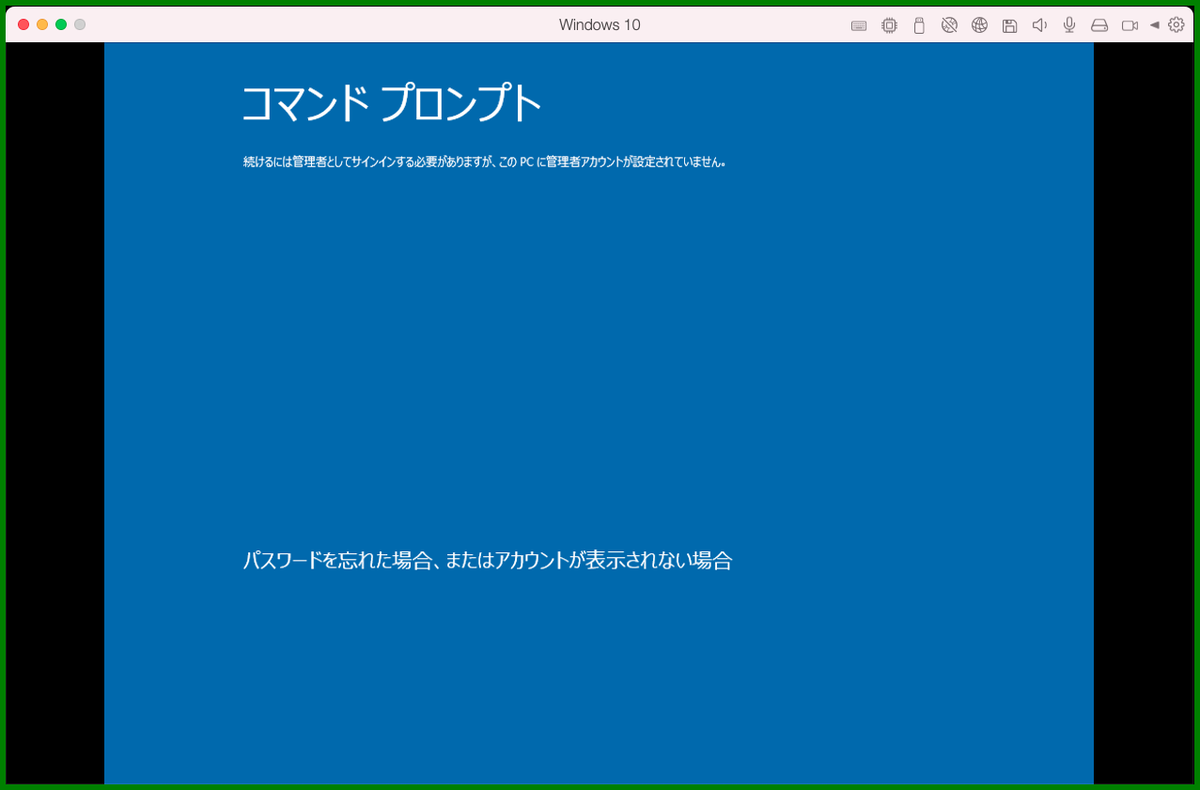Click the video camera icon
The width and height of the screenshot is (1200, 790).
coord(1130,25)
